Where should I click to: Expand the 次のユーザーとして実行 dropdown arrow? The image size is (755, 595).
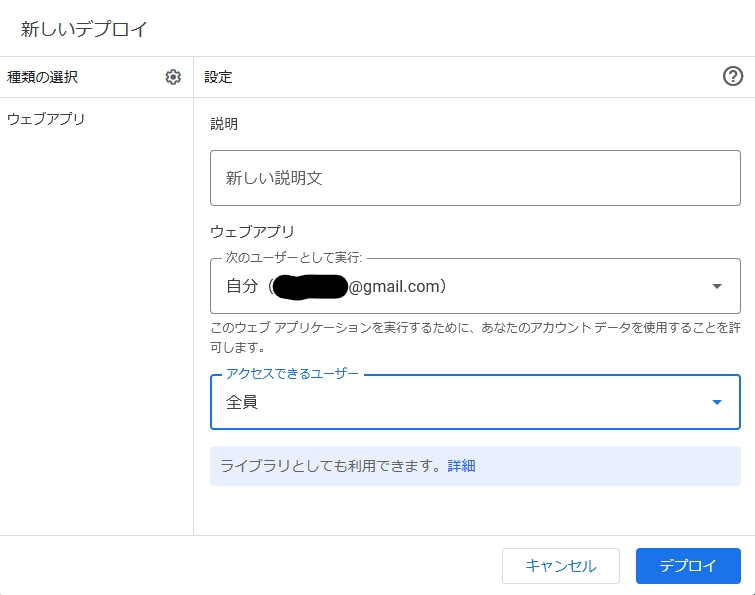[716, 286]
